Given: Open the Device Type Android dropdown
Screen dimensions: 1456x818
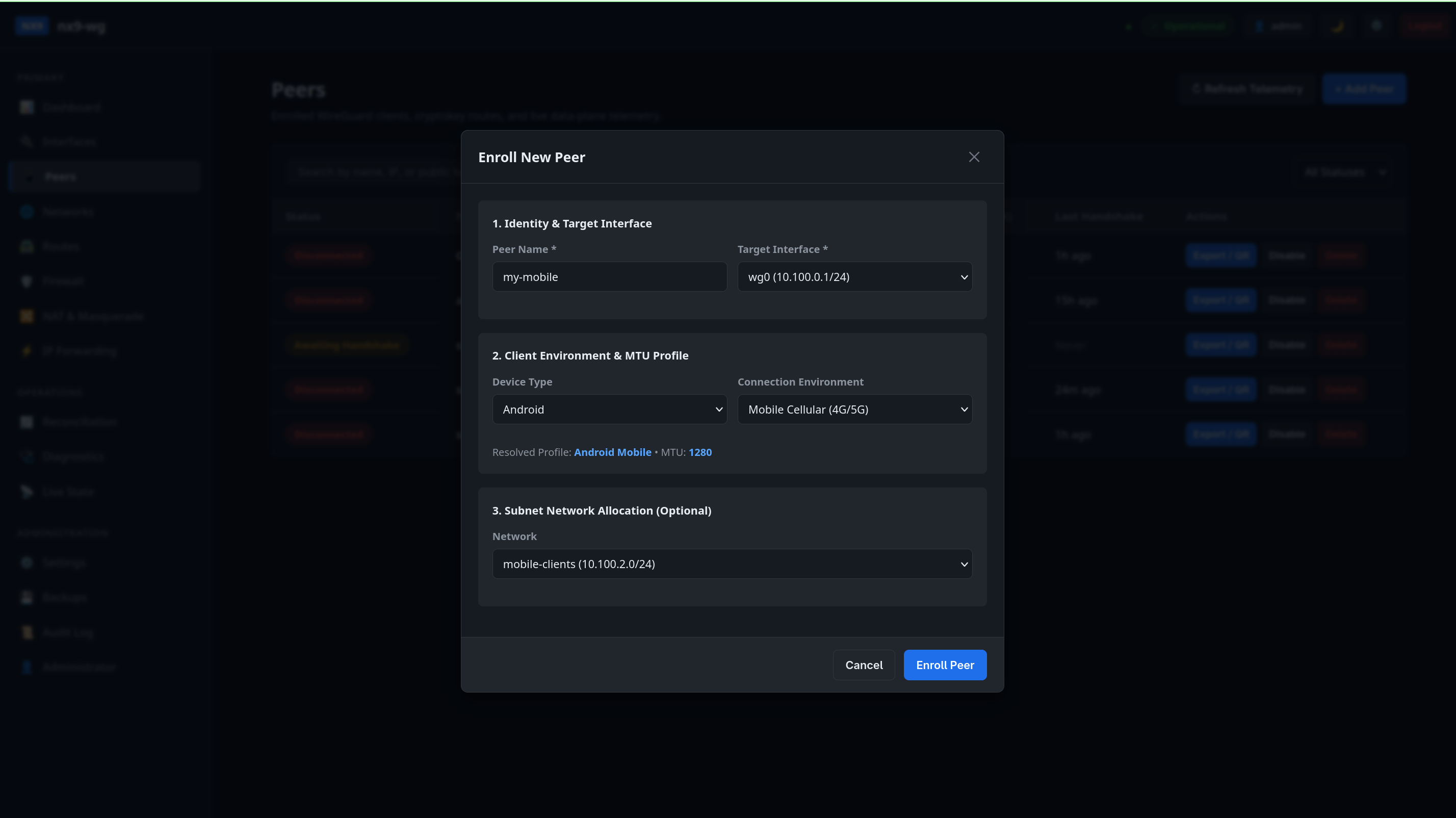Looking at the screenshot, I should click(609, 410).
